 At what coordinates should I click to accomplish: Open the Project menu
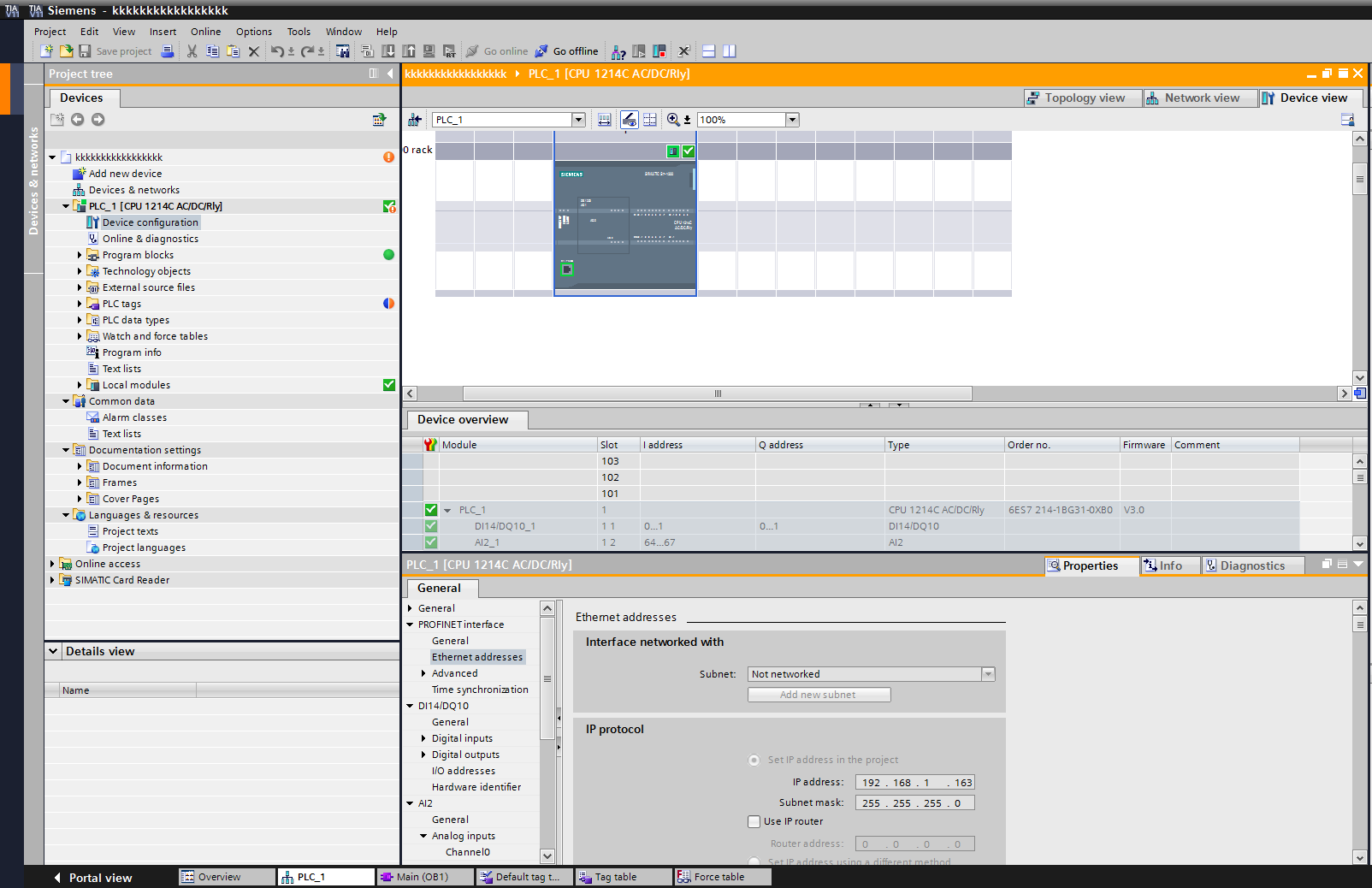50,32
